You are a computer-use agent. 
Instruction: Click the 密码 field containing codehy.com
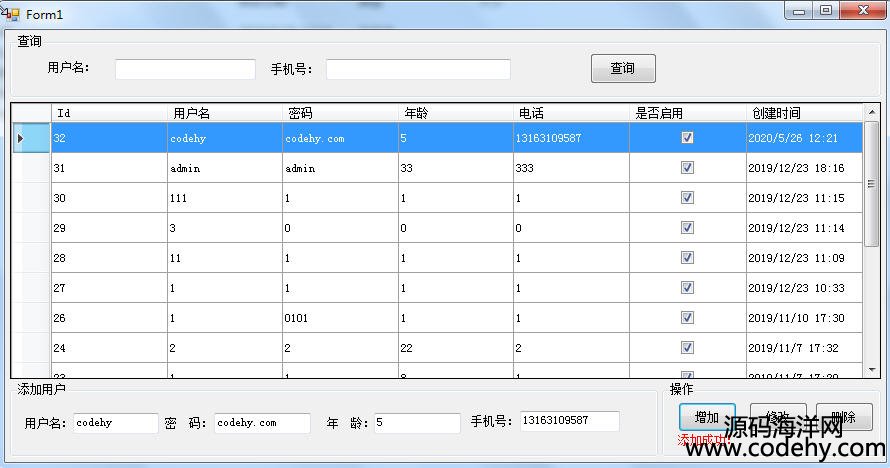[261, 423]
